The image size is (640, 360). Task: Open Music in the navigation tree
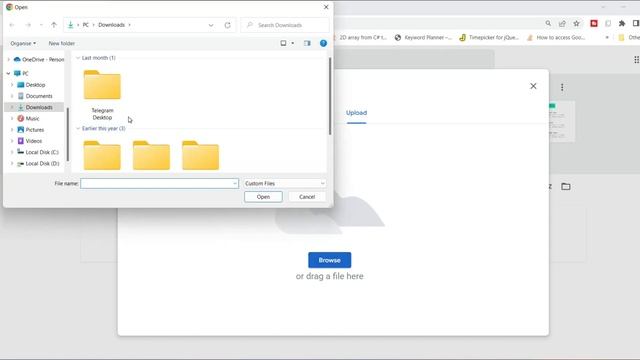click(x=28, y=119)
